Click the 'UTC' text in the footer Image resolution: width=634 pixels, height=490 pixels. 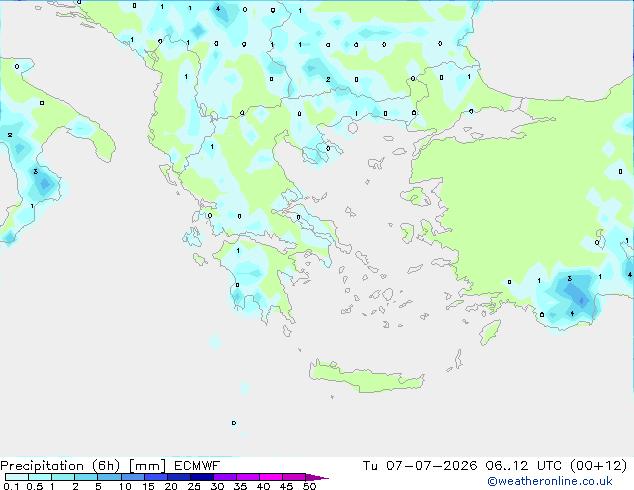(549, 466)
